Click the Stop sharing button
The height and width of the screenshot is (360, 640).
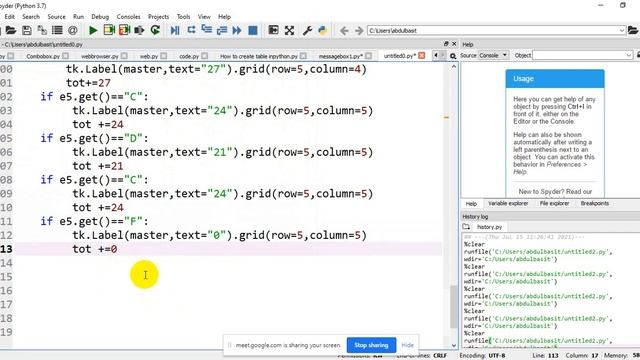[x=371, y=345]
